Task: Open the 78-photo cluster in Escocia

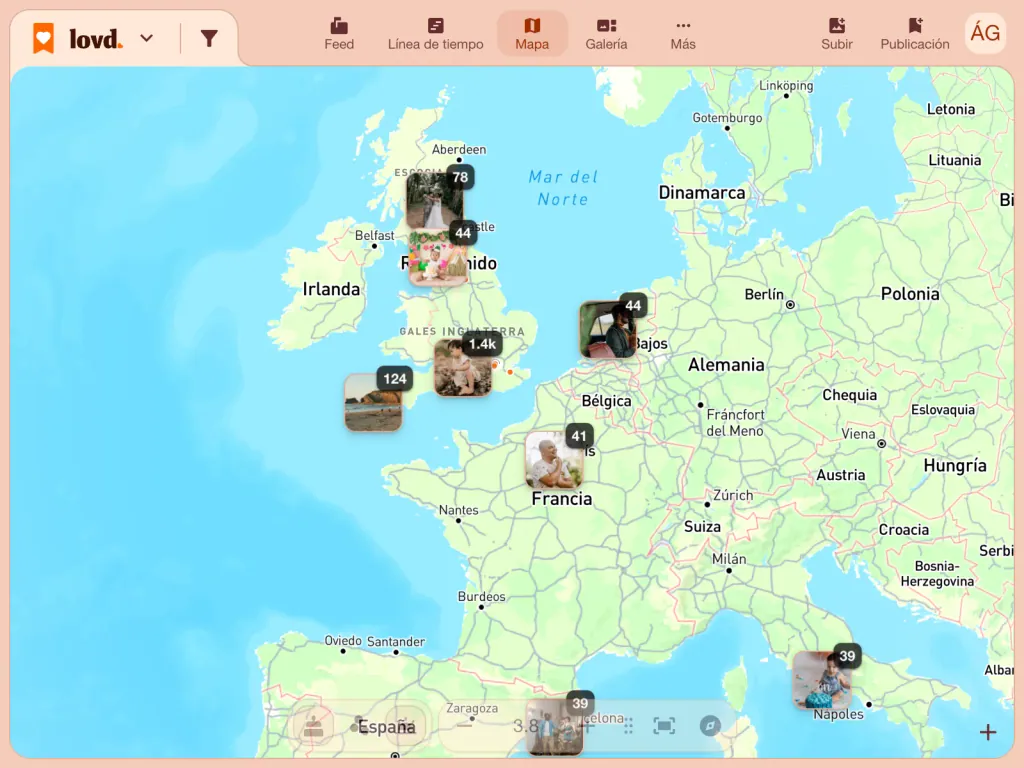Action: coord(436,200)
